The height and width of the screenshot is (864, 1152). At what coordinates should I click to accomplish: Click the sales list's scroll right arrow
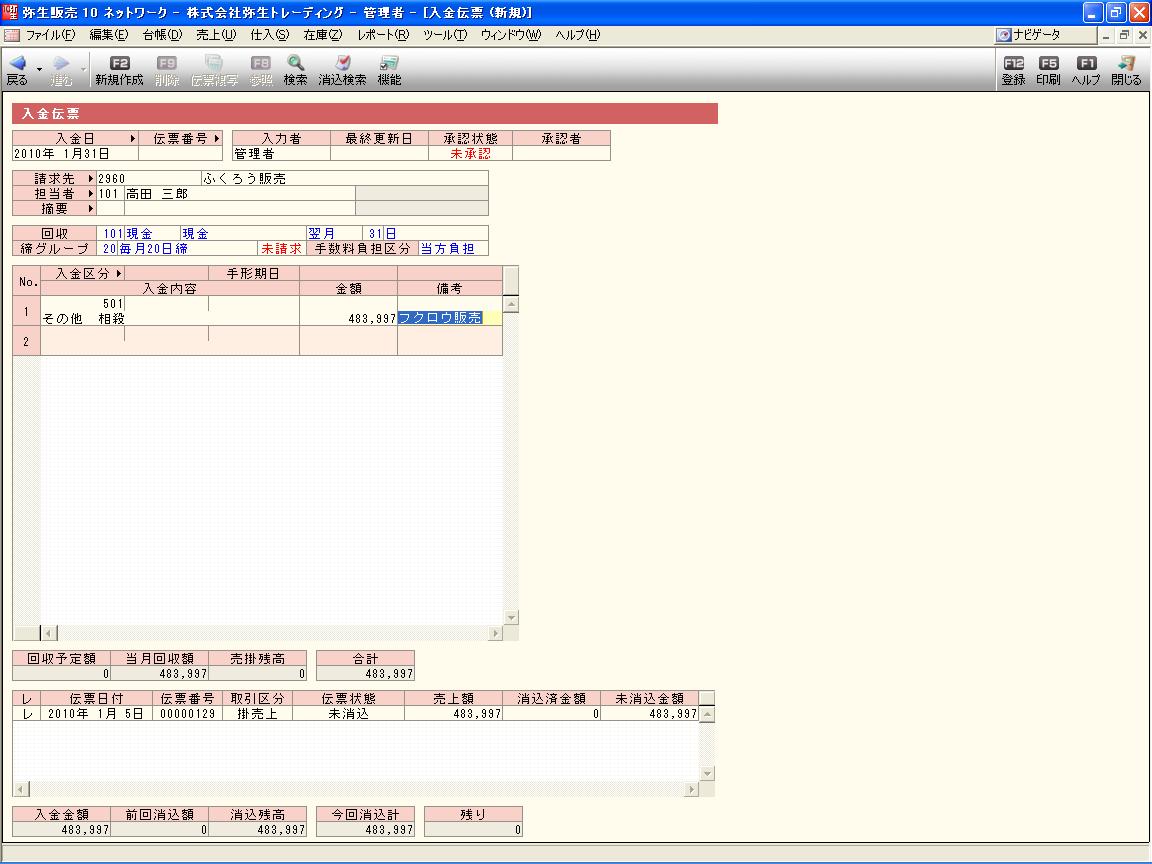point(691,789)
